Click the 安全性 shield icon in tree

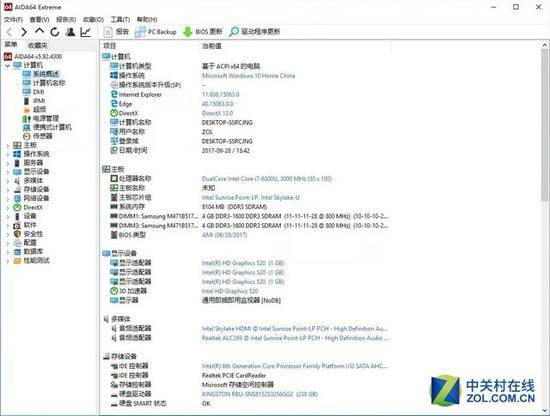coord(17,234)
